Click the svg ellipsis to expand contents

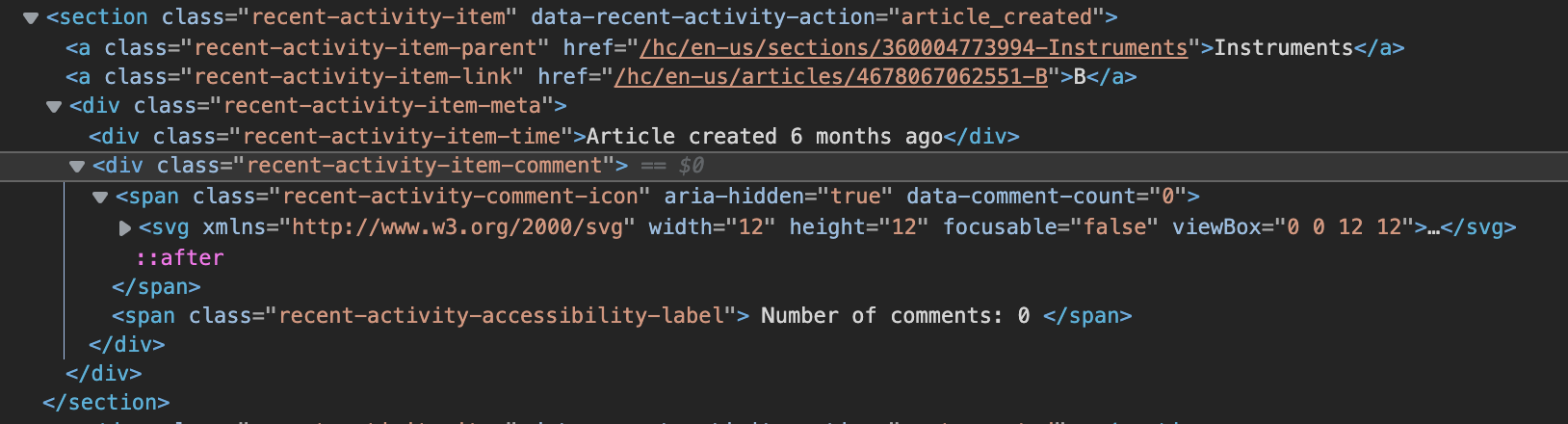tap(1433, 227)
